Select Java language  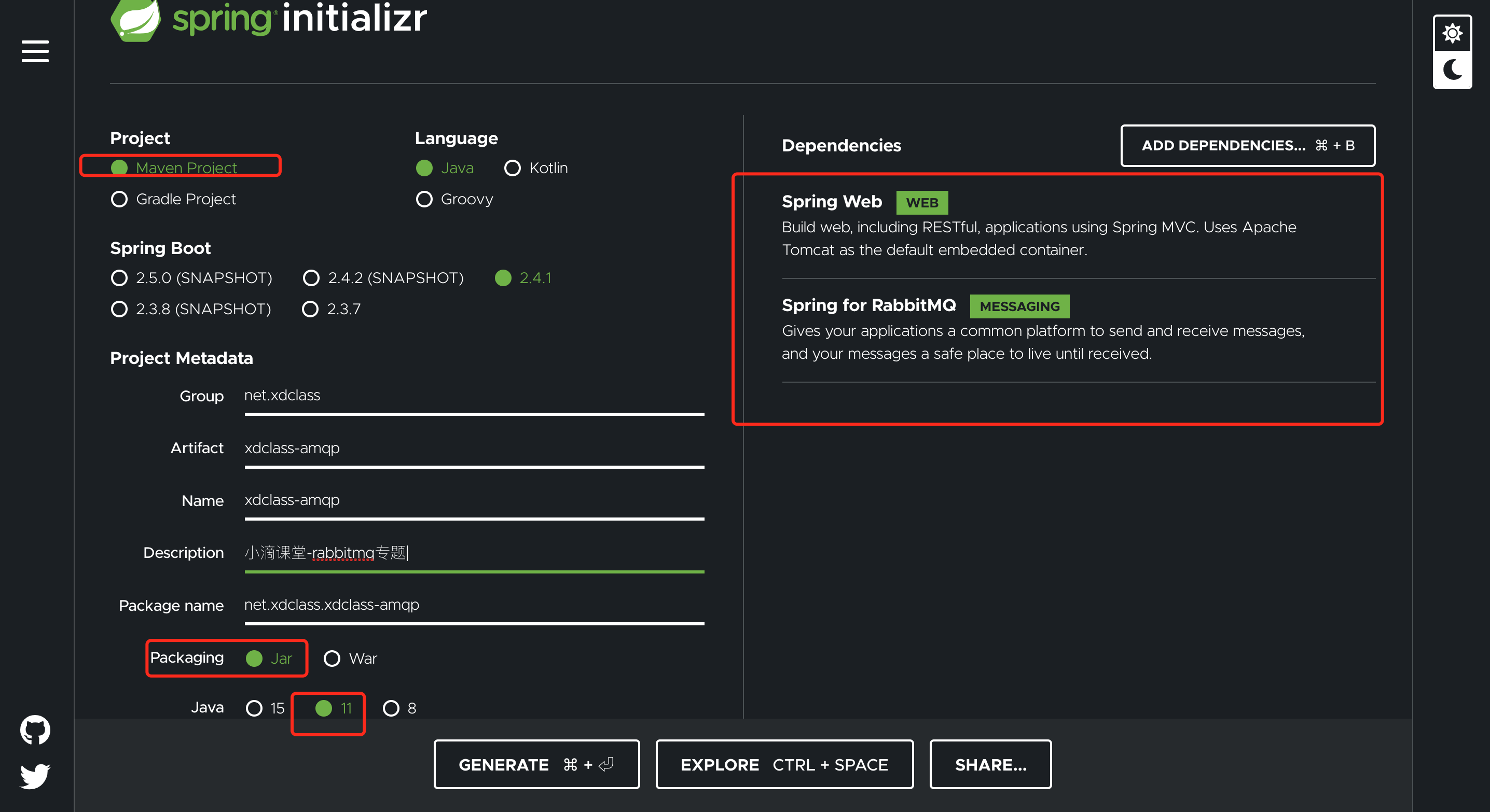(x=445, y=167)
